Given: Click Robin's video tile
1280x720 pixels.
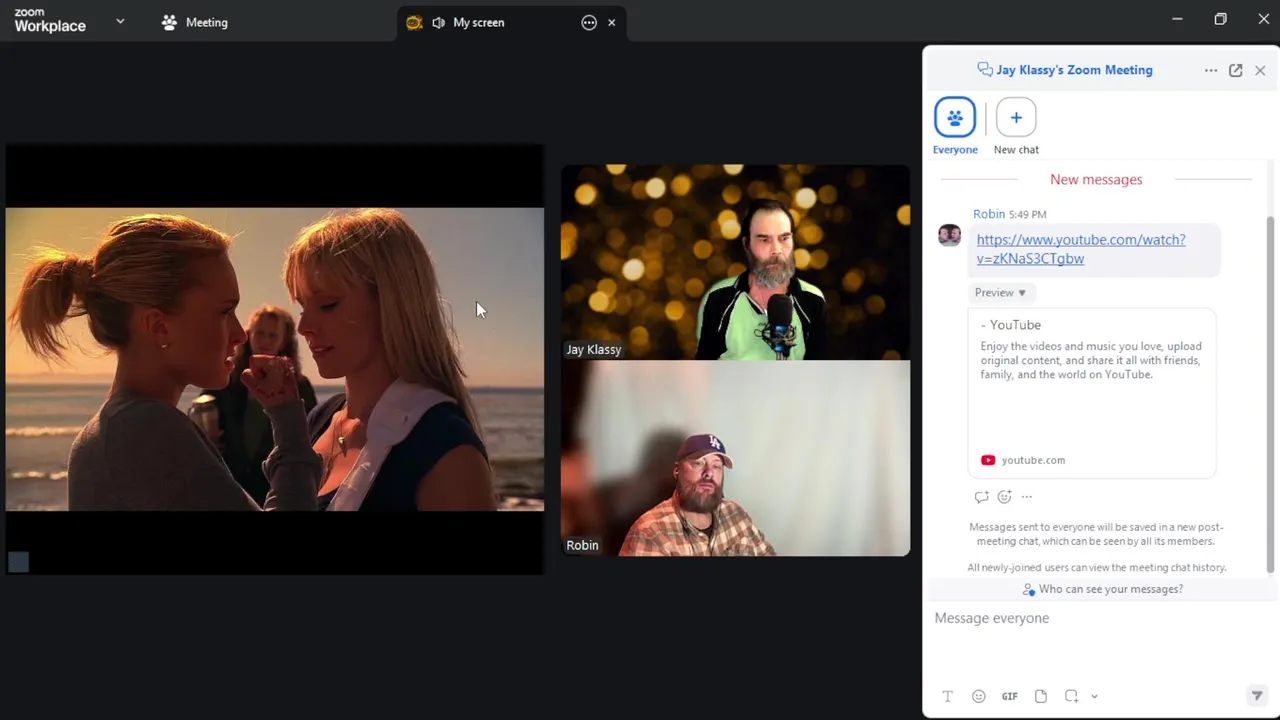Looking at the screenshot, I should pos(735,458).
